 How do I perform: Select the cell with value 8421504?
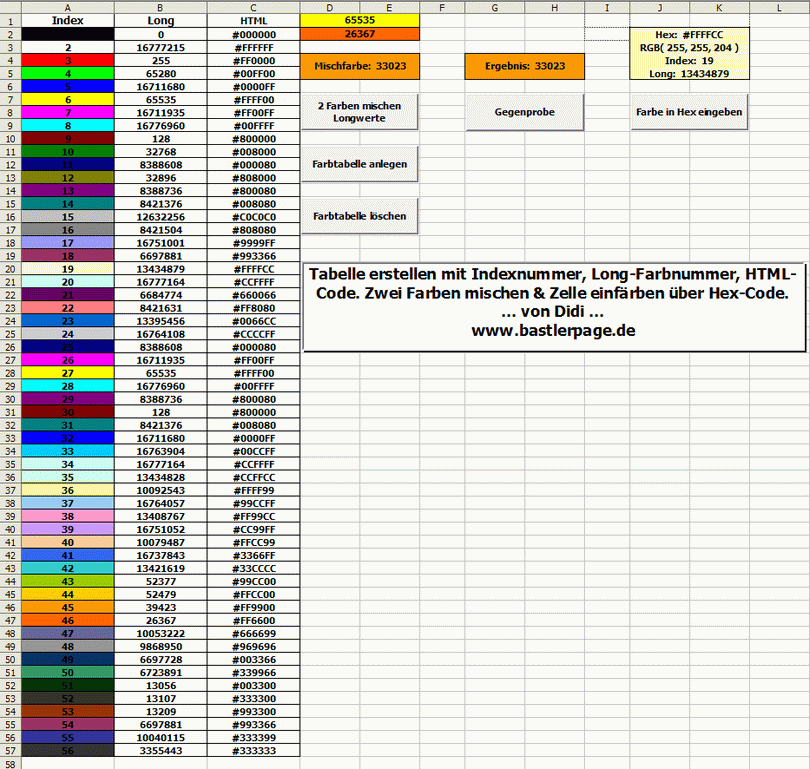click(x=161, y=230)
